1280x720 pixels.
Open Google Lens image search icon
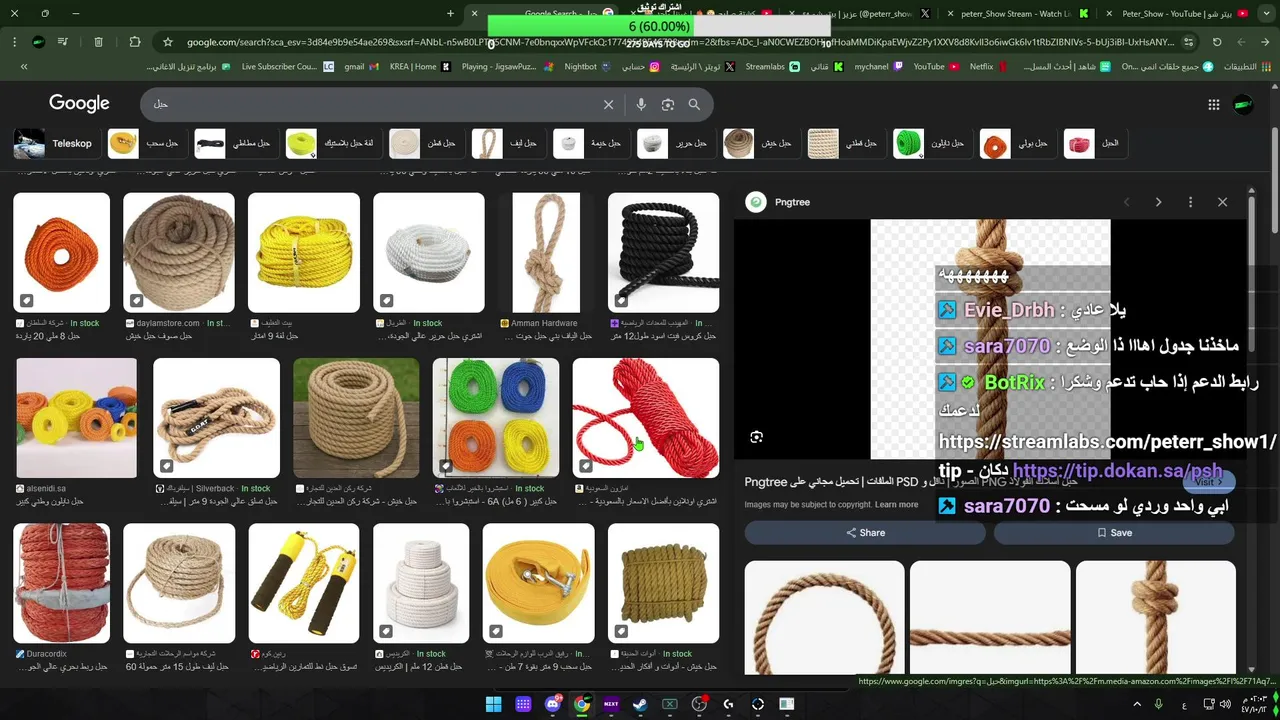(x=668, y=104)
